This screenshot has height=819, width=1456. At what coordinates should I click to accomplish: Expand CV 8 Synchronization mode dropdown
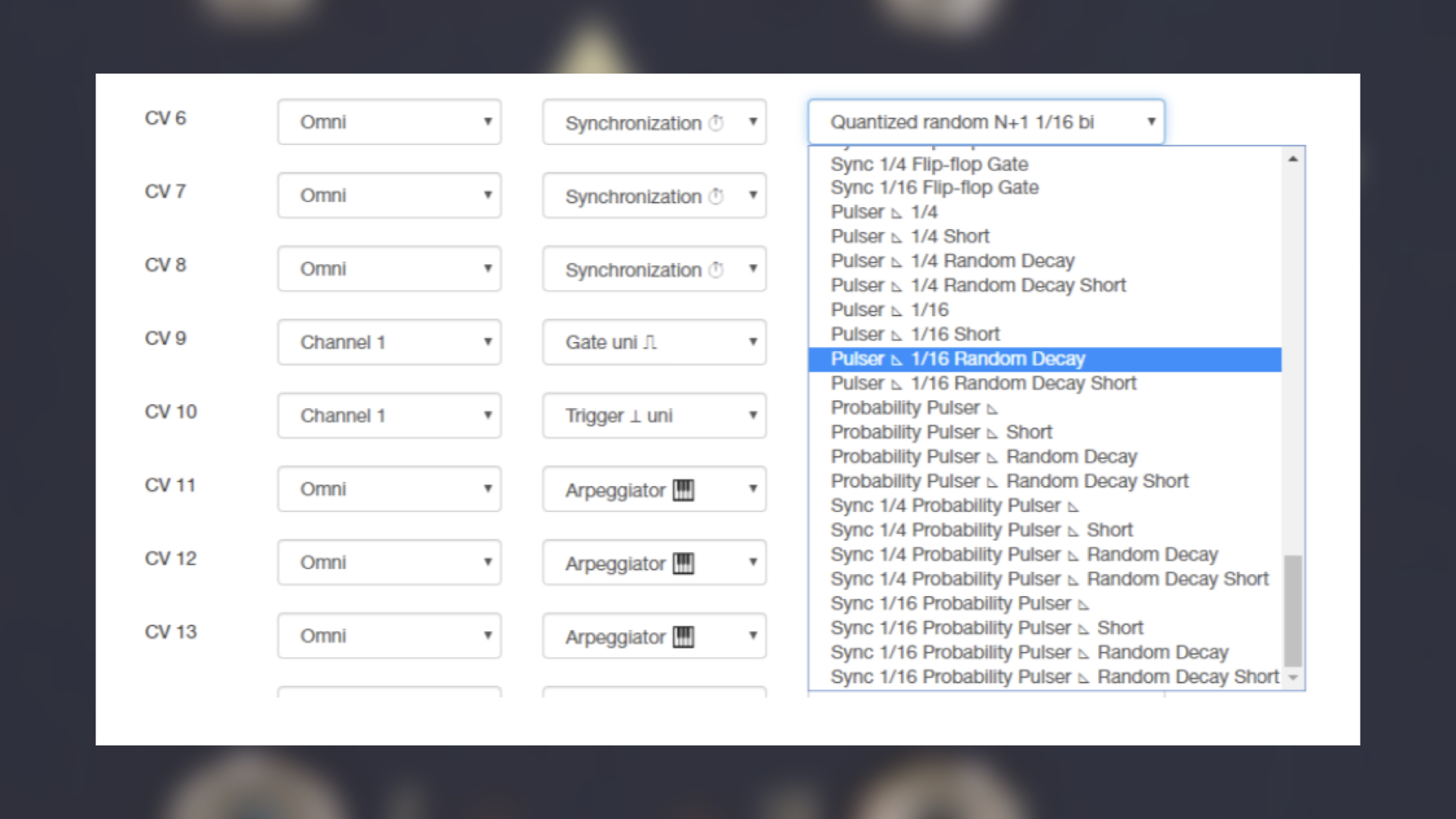pos(654,268)
